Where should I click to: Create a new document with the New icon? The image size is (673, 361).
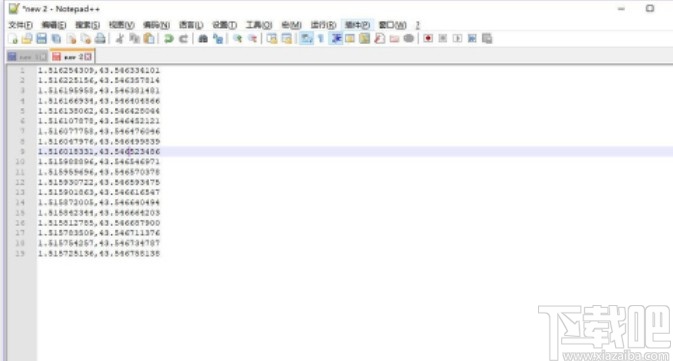[13, 39]
